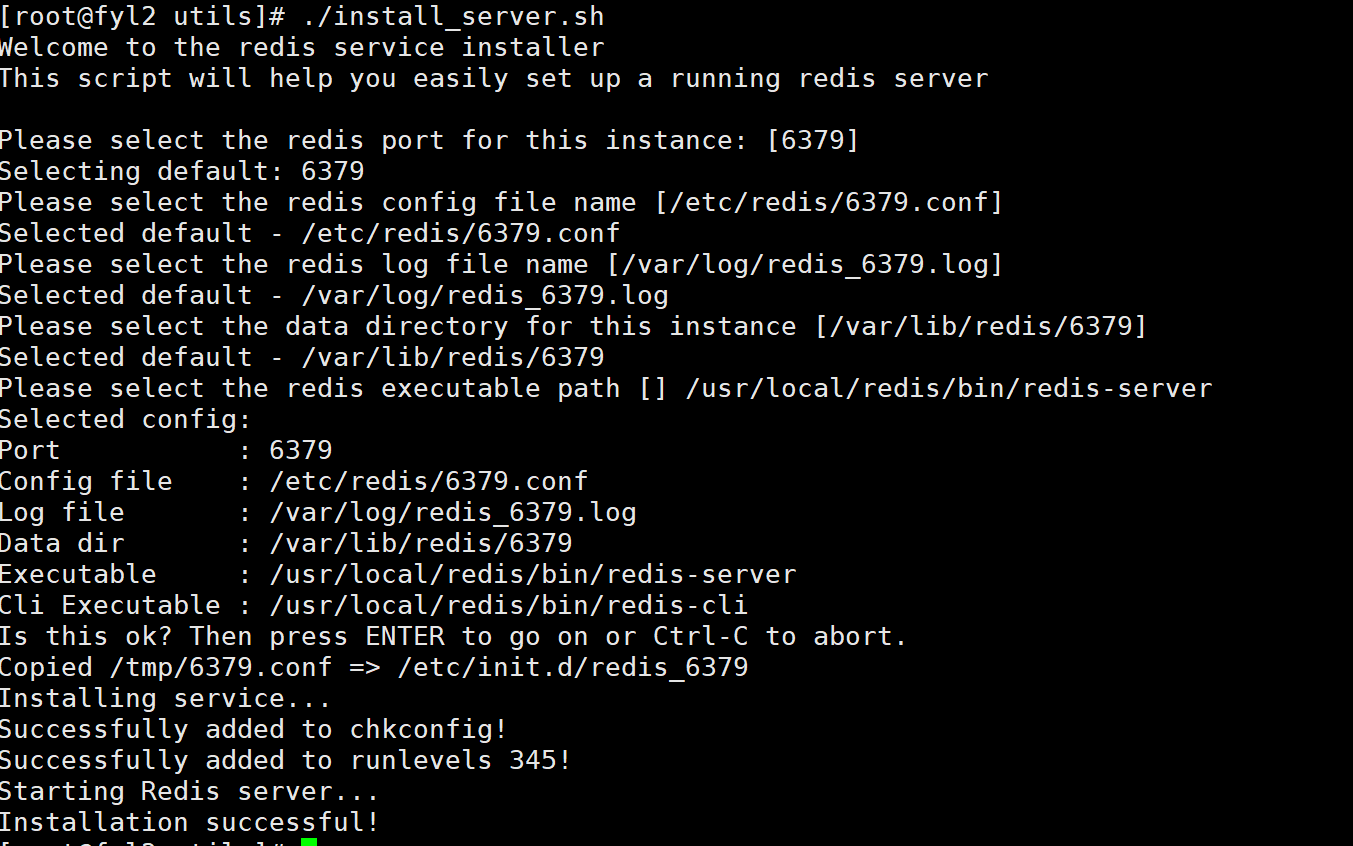Click 'Selected default - /etc/redis/6379.conf' line
The image size is (1353, 846).
click(x=310, y=233)
